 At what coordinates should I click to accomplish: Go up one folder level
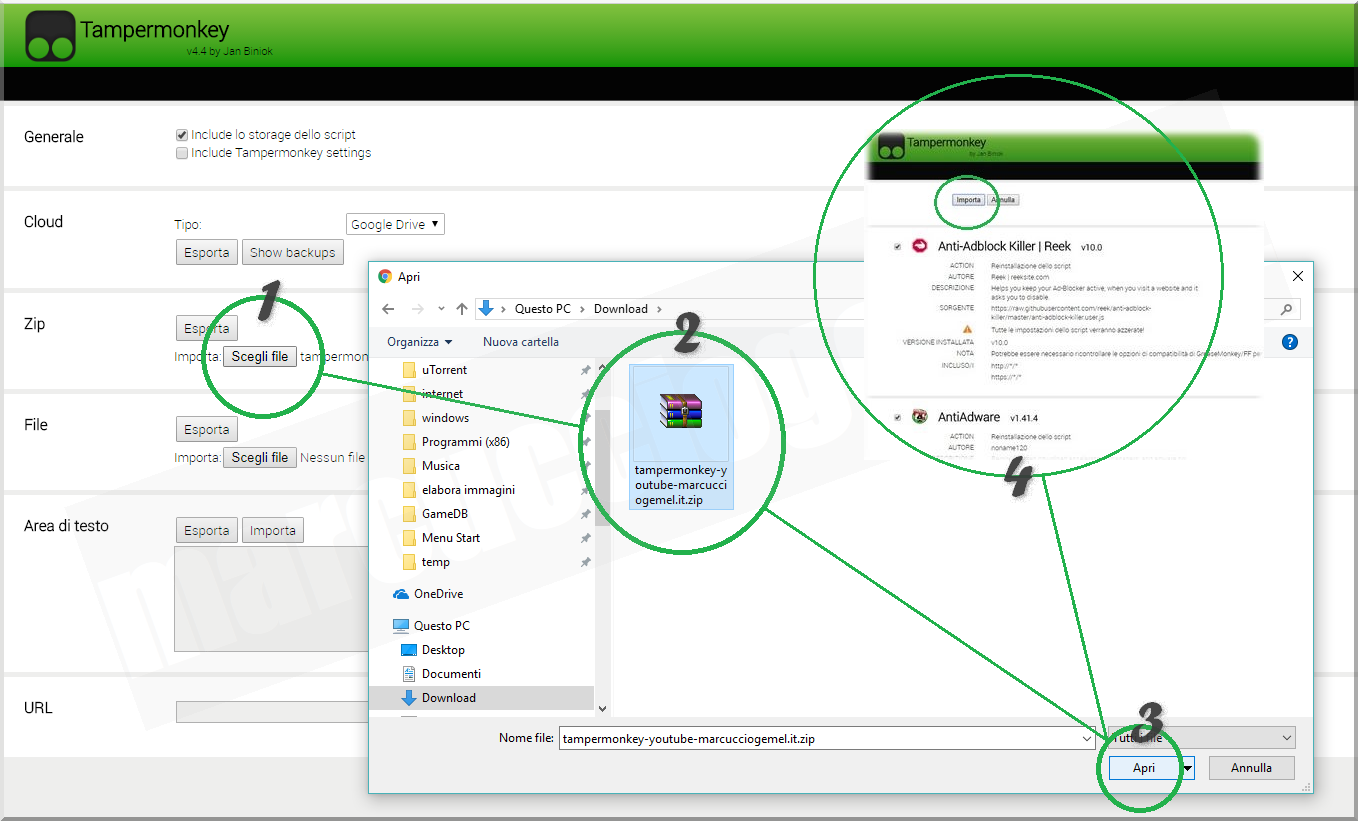pyautogui.click(x=461, y=309)
